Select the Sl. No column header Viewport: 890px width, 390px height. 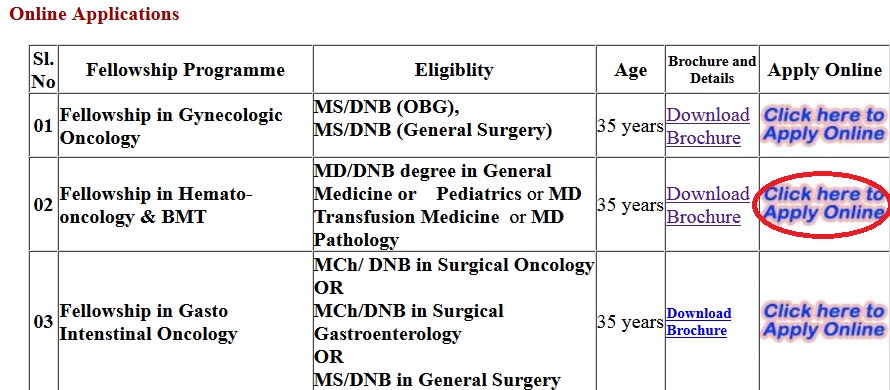(44, 70)
